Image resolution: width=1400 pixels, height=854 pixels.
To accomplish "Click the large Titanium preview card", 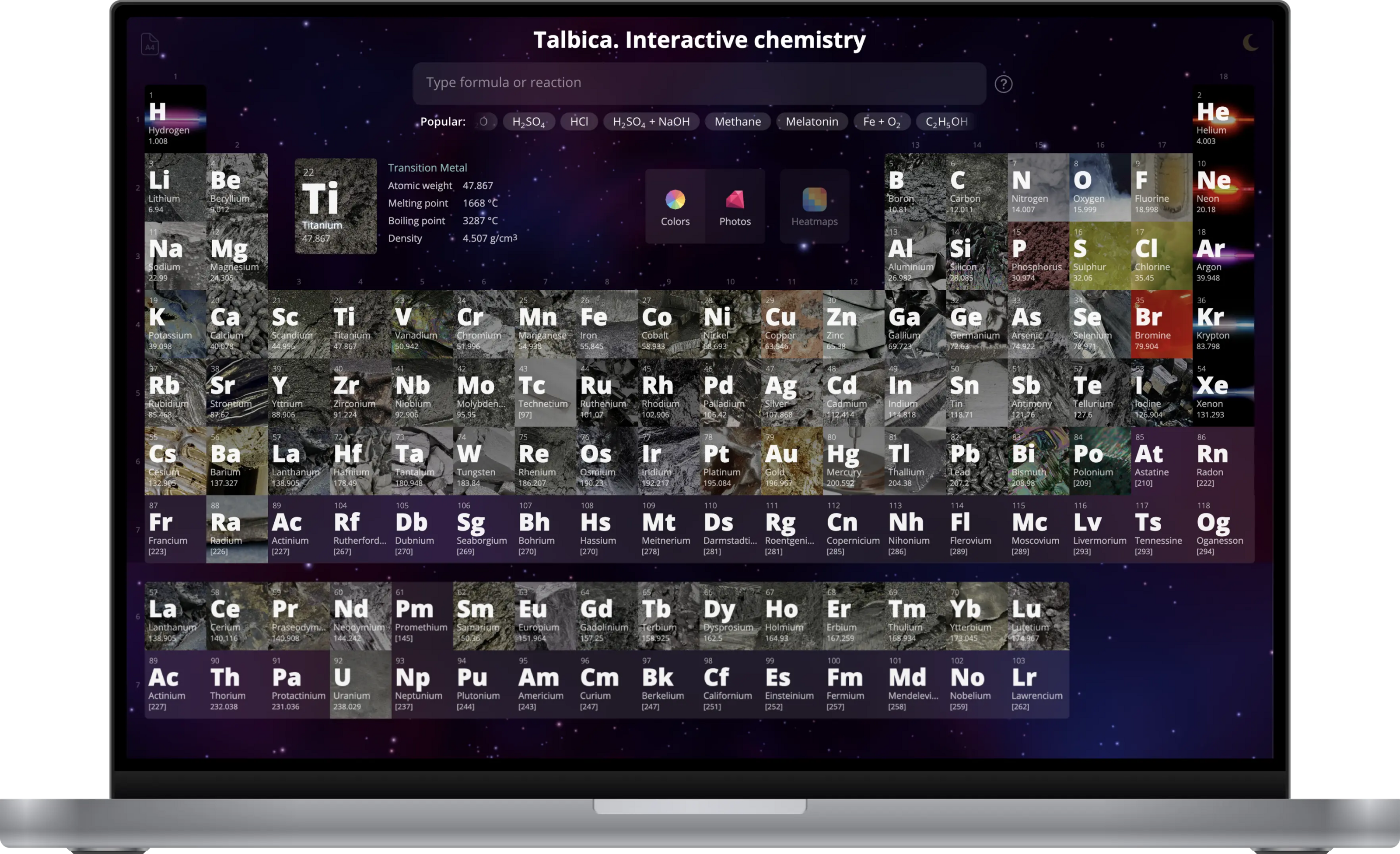I will click(336, 207).
